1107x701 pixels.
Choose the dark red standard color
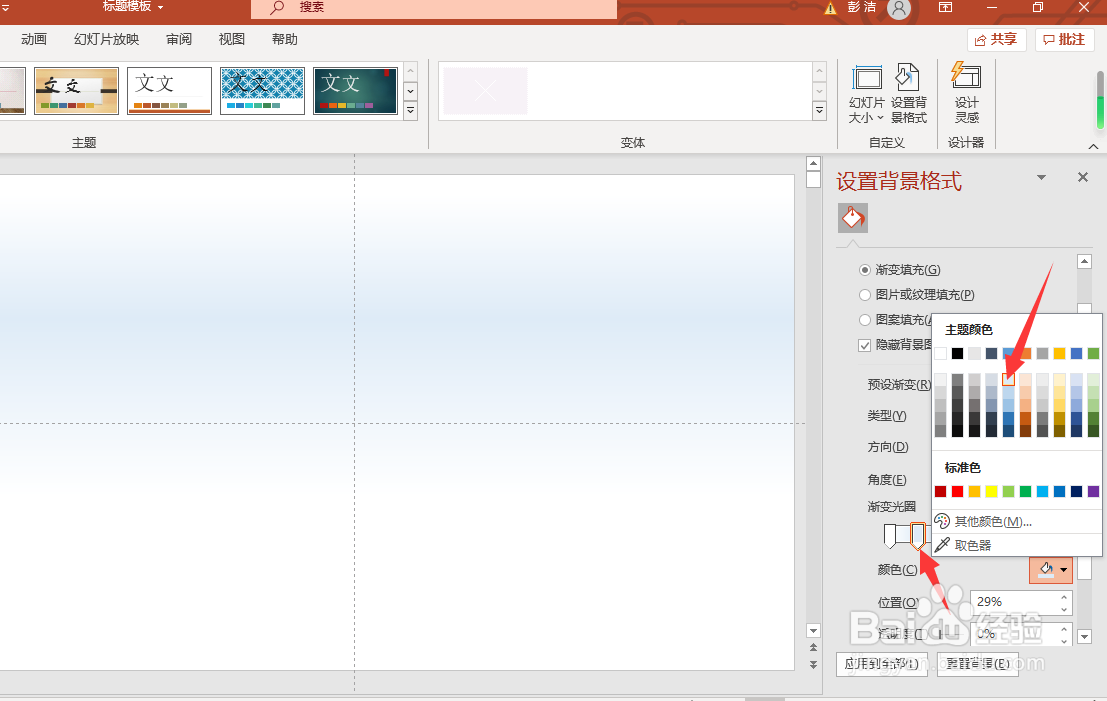coord(940,491)
